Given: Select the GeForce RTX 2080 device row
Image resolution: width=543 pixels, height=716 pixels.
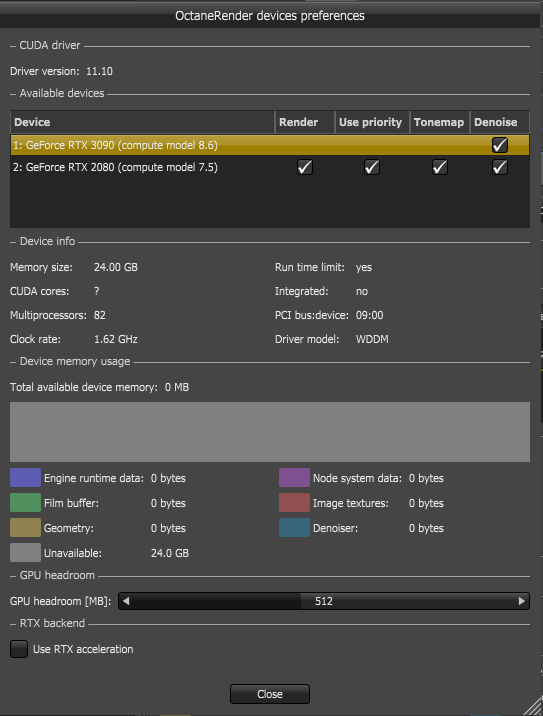Looking at the screenshot, I should pyautogui.click(x=270, y=167).
